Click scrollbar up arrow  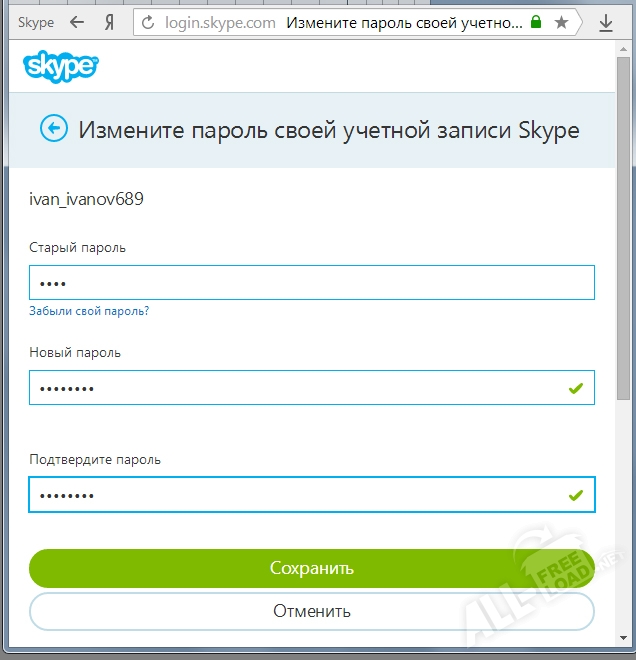[x=623, y=50]
